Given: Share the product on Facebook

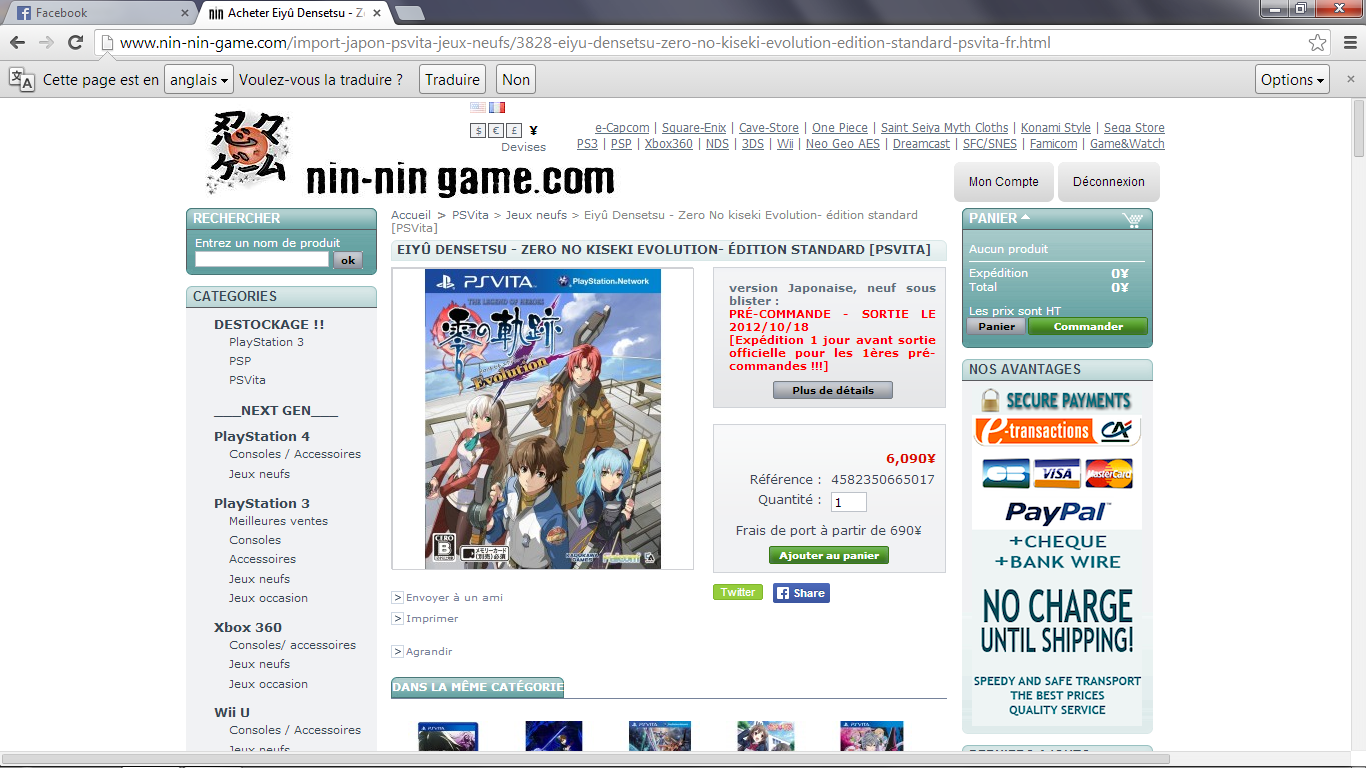Looking at the screenshot, I should (801, 593).
